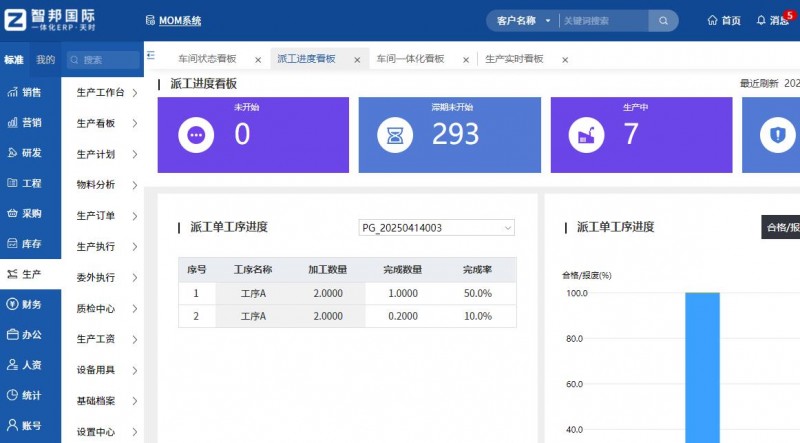This screenshot has height=443, width=800.
Task: Switch to the 我的 menu tab
Action: coord(45,60)
